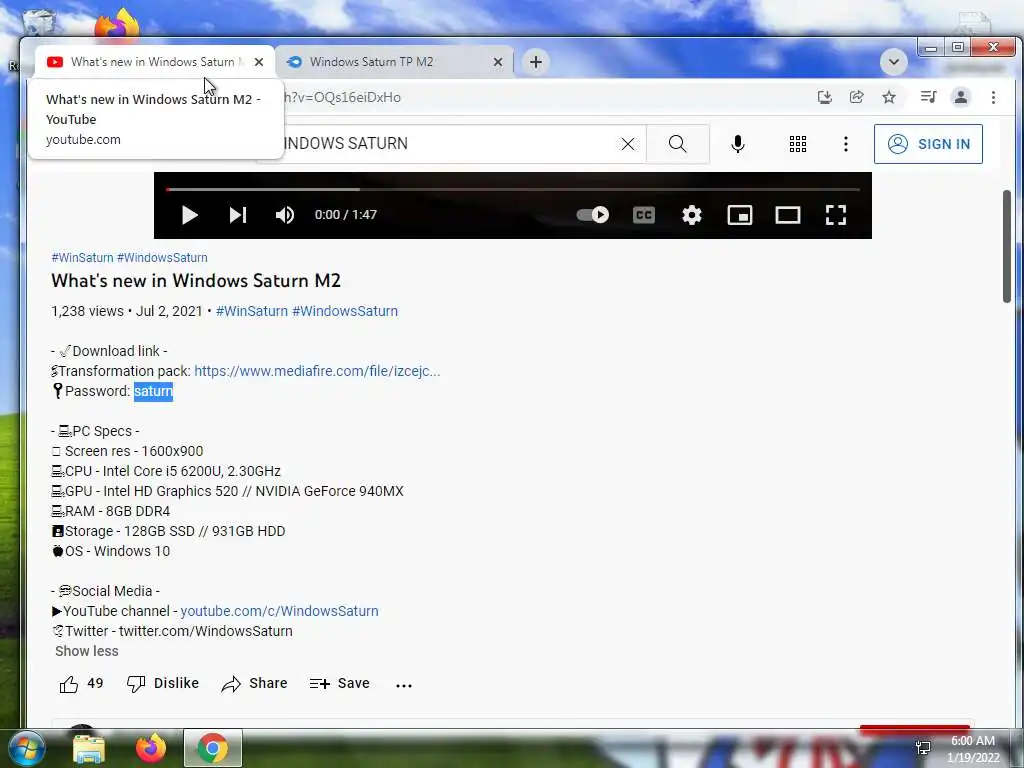The image size is (1024, 768).
Task: Bookmark this page with star
Action: (889, 97)
